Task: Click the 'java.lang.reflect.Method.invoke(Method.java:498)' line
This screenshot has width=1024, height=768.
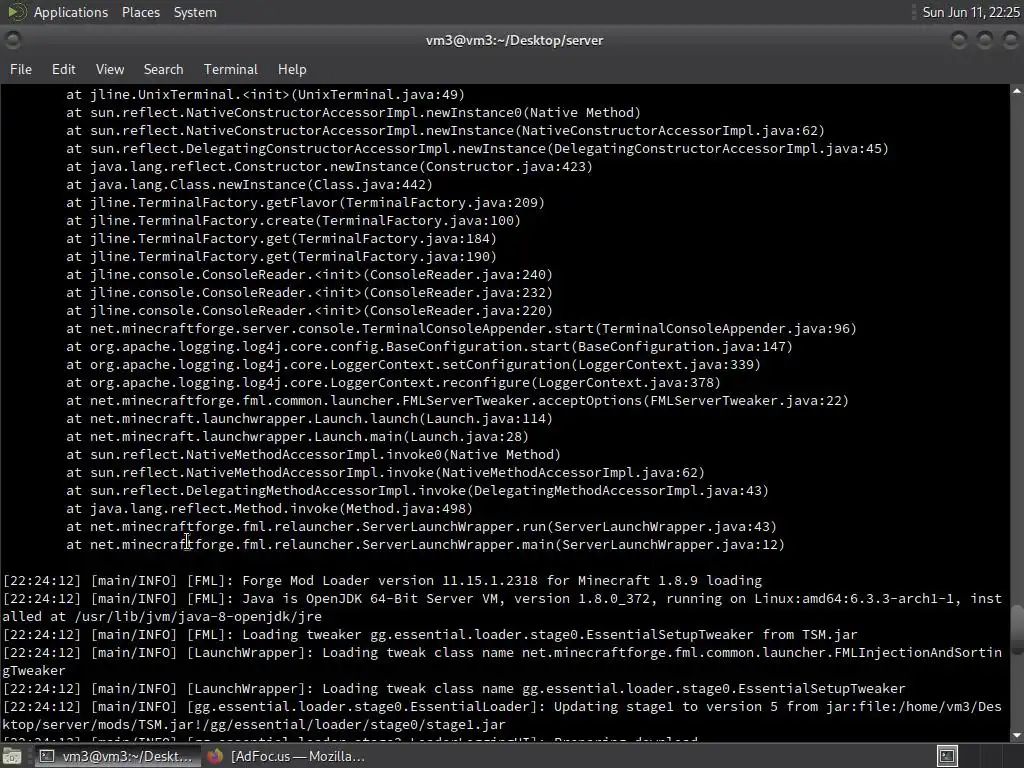Action: (281, 509)
